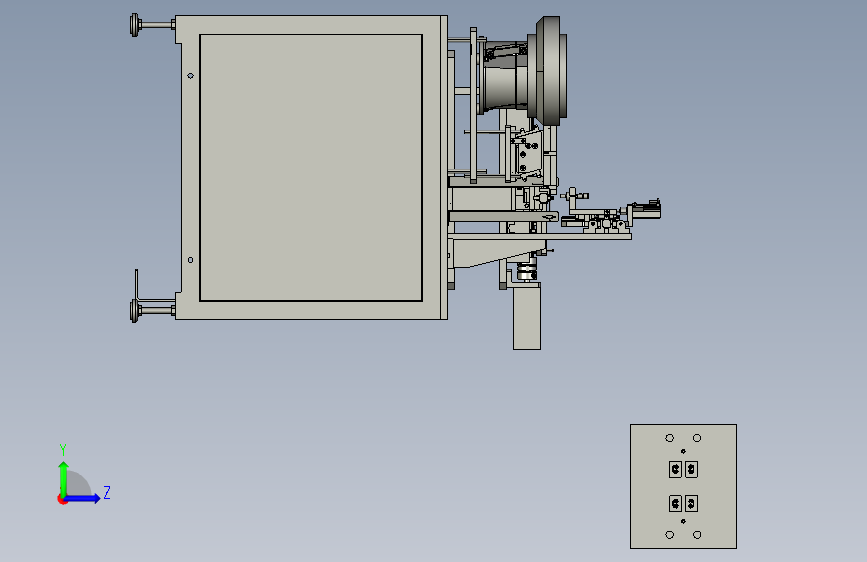Pick the lower small hole on the cabinet's left flange

pyautogui.click(x=190, y=260)
